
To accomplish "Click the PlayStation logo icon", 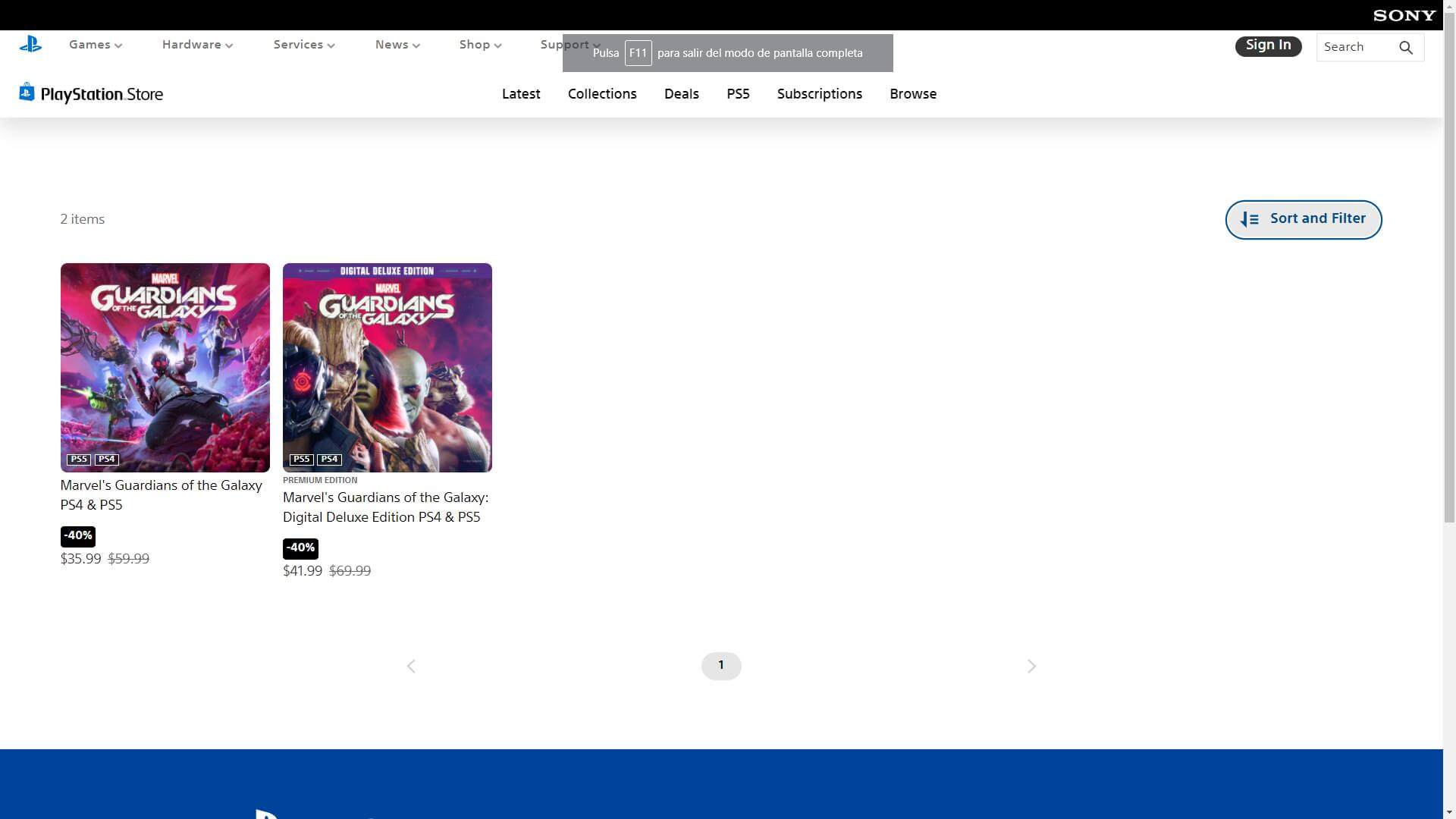I will [x=30, y=45].
